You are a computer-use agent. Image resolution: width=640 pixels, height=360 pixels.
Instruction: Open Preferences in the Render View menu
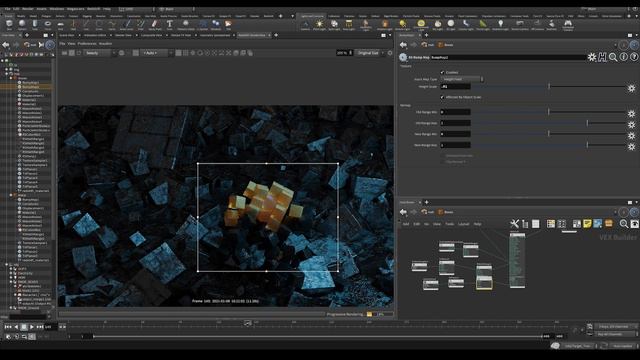87,43
